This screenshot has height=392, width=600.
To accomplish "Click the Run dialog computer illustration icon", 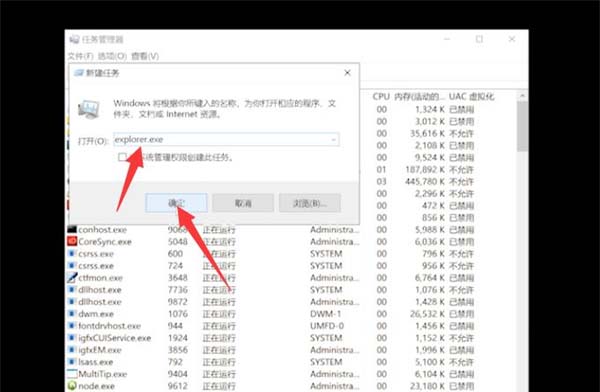I will tap(89, 109).
